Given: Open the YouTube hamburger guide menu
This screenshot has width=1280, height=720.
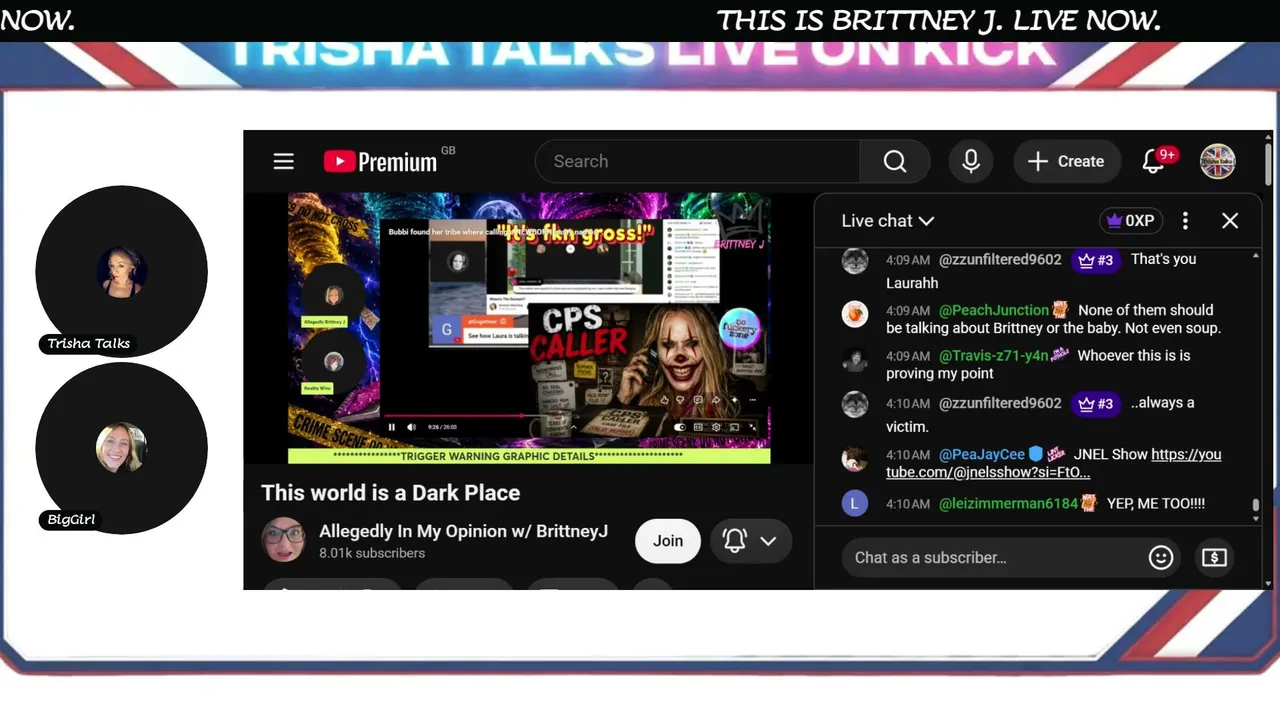Looking at the screenshot, I should pos(284,161).
